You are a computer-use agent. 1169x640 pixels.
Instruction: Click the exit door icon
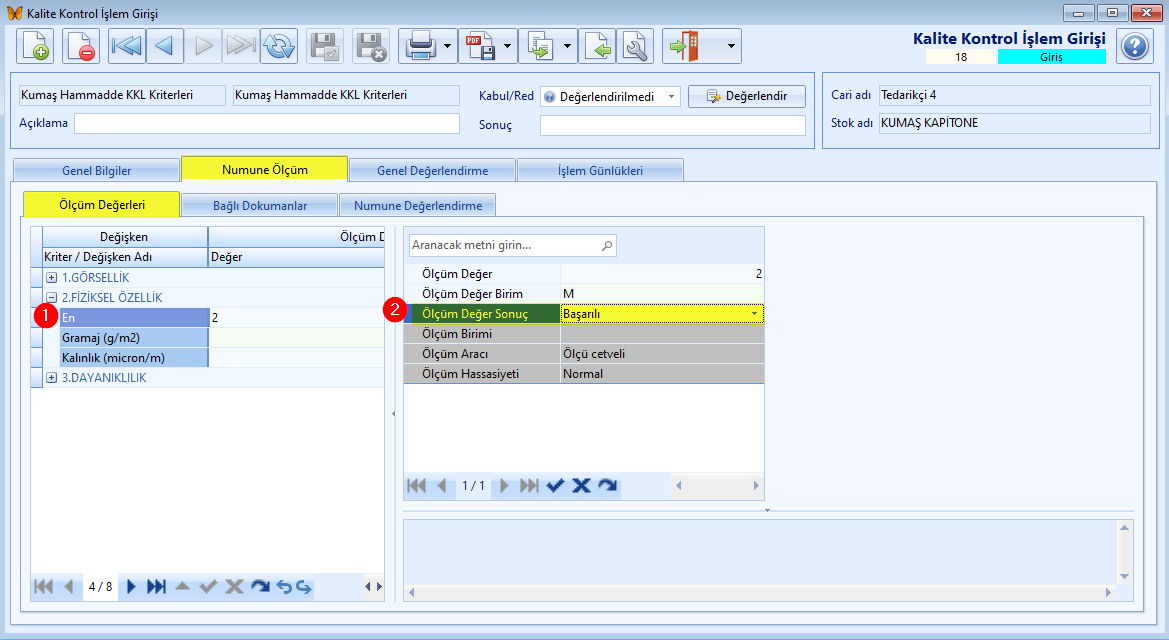click(x=685, y=46)
